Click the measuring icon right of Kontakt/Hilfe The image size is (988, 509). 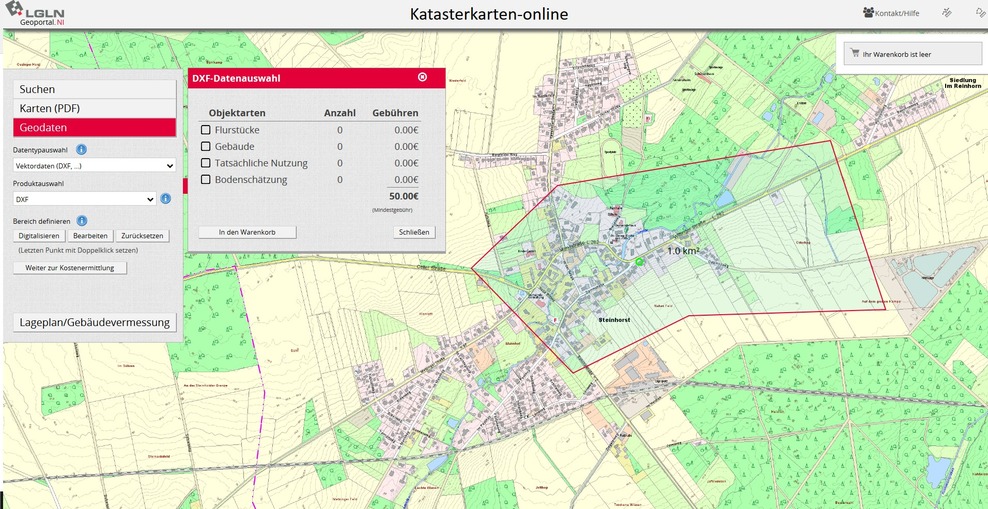946,13
